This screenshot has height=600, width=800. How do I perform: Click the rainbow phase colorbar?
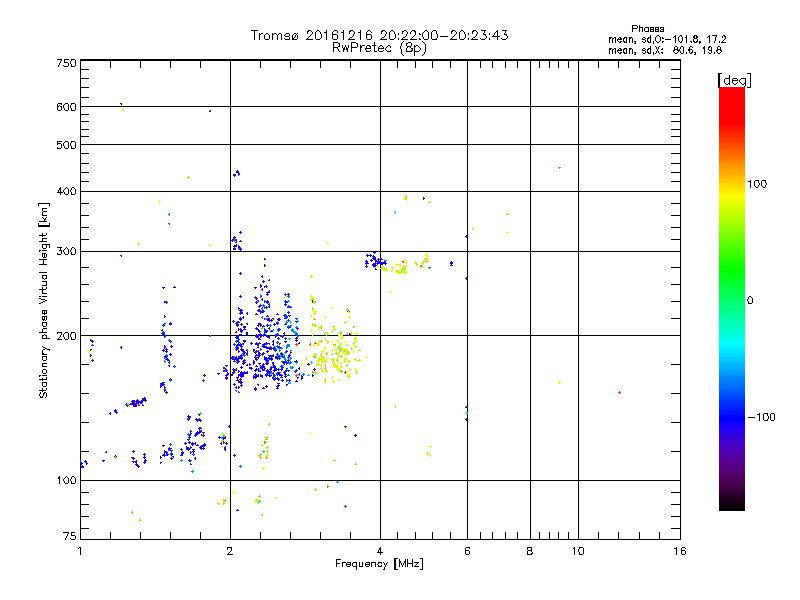tap(732, 298)
